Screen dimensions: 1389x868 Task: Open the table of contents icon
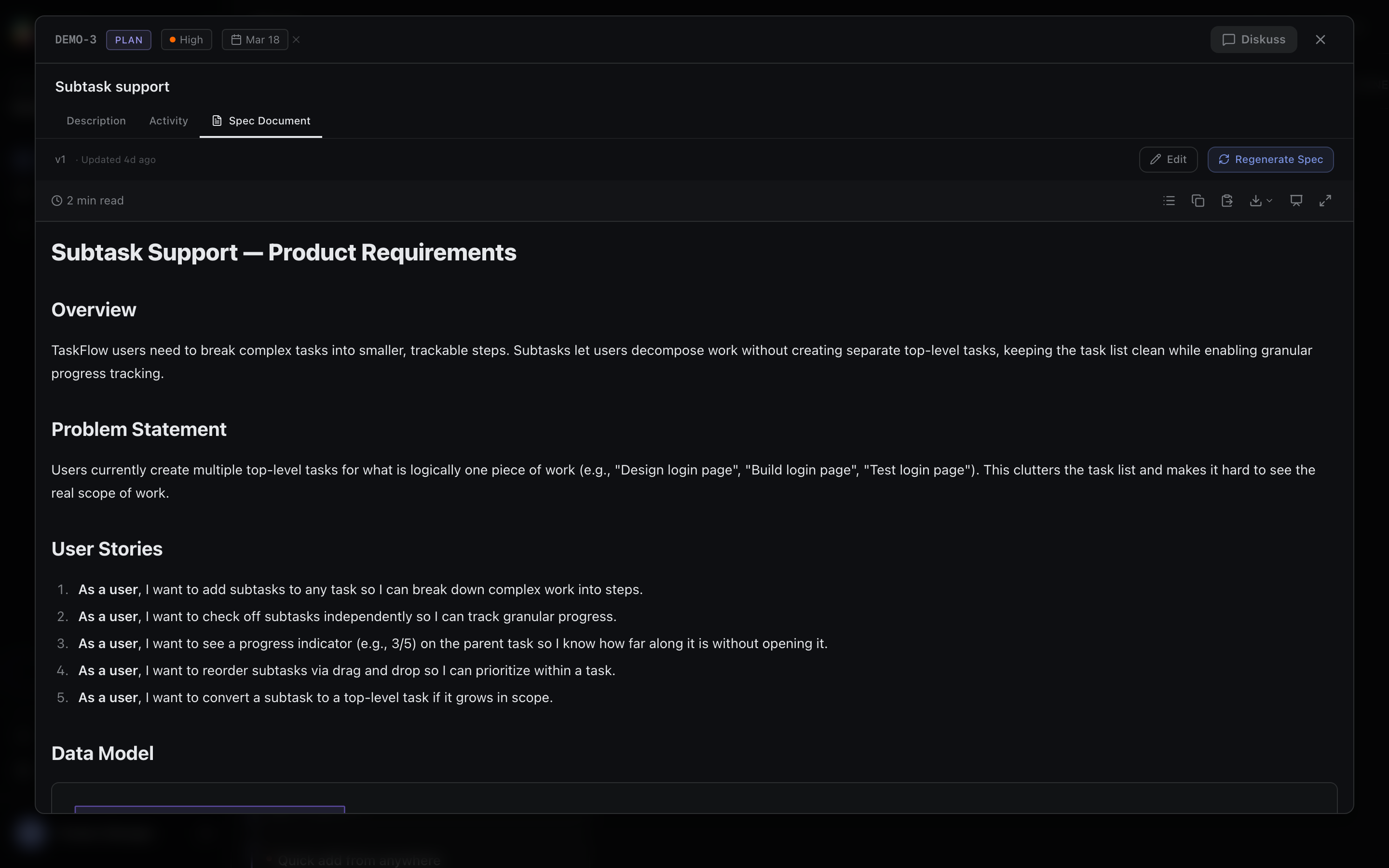(1168, 200)
